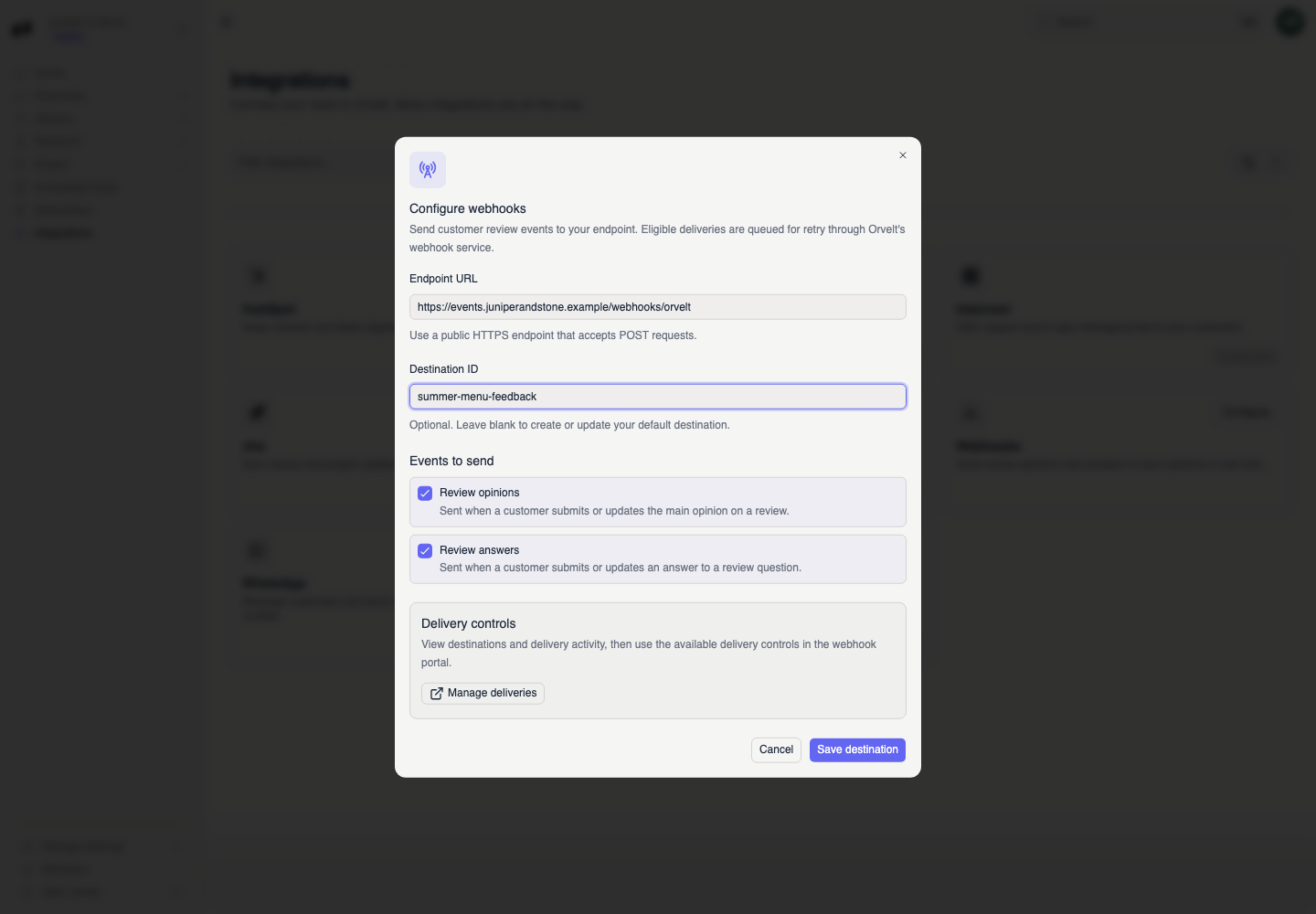Uncheck the Review answers checkbox
Viewport: 1316px width, 914px height.
click(425, 551)
